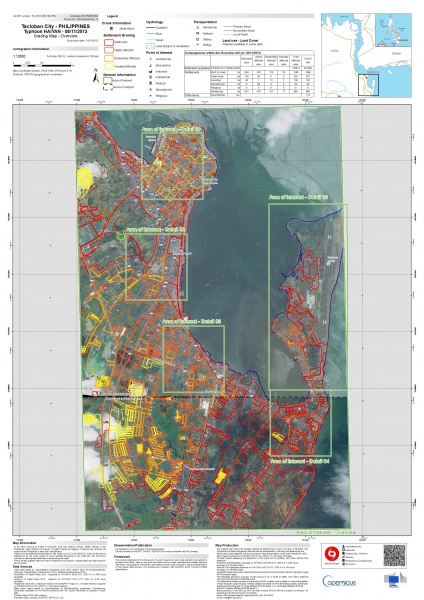Click the Philippines inset locator map
424x600 pixels.
393,30
